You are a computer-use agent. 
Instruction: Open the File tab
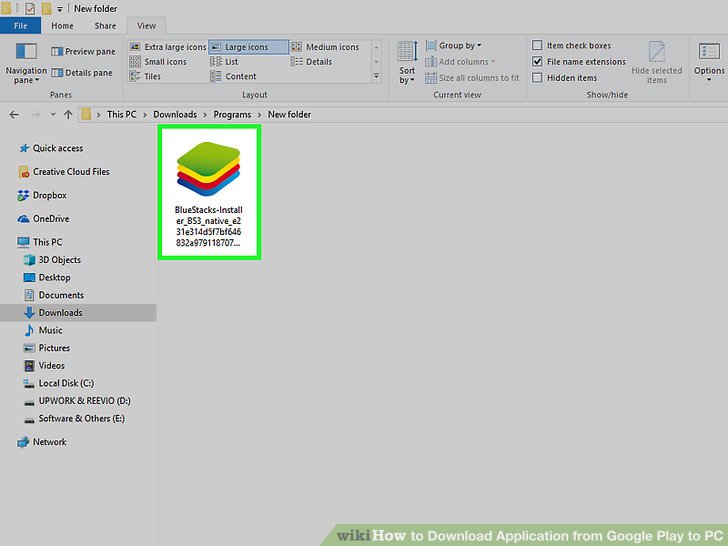point(20,26)
